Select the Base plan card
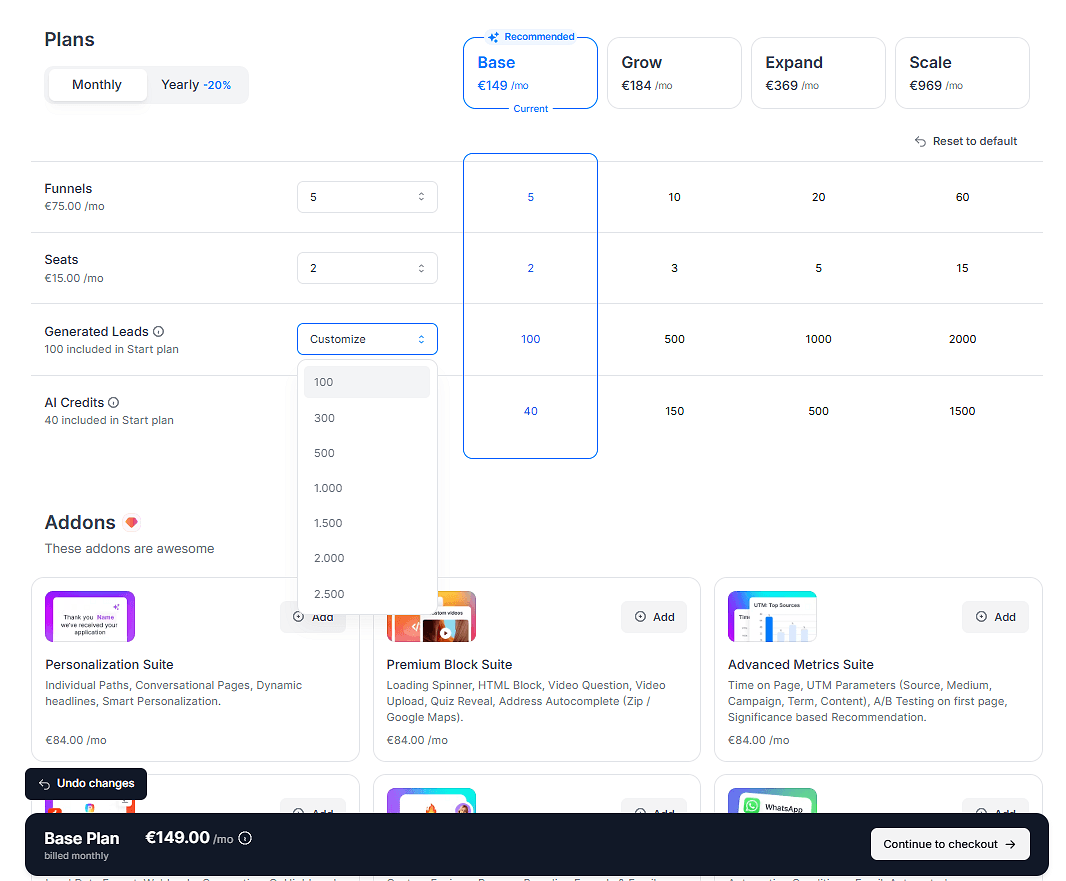Viewport: 1066px width, 881px height. (x=530, y=73)
